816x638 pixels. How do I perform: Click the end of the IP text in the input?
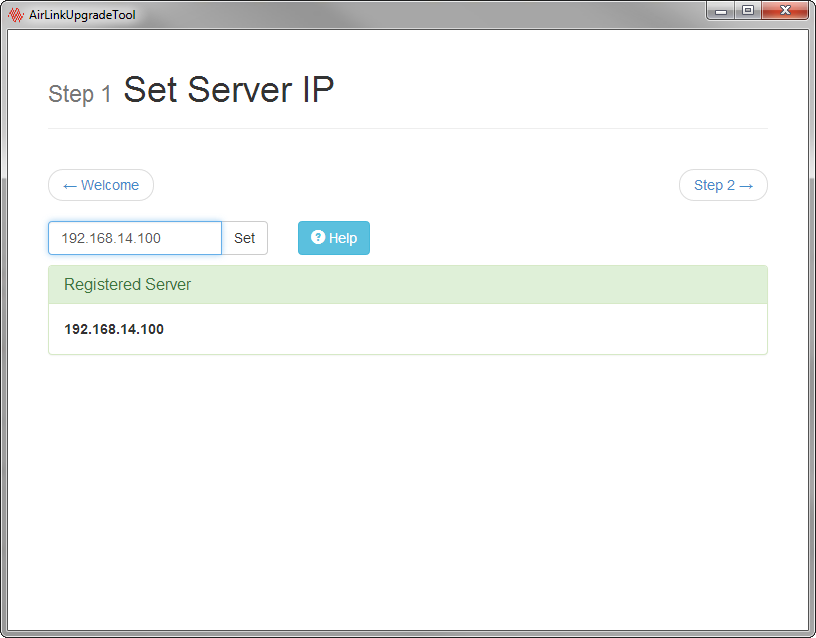click(x=163, y=238)
